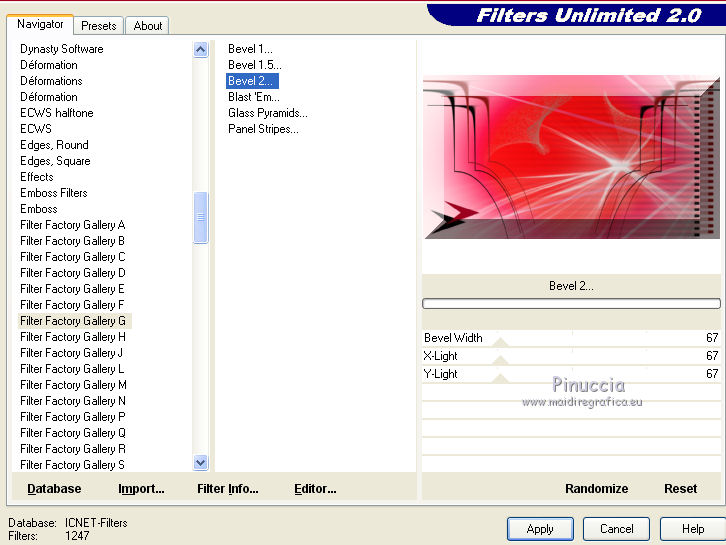Viewport: 726px width, 545px height.
Task: Click the category list scroll down arrow
Action: (x=200, y=462)
